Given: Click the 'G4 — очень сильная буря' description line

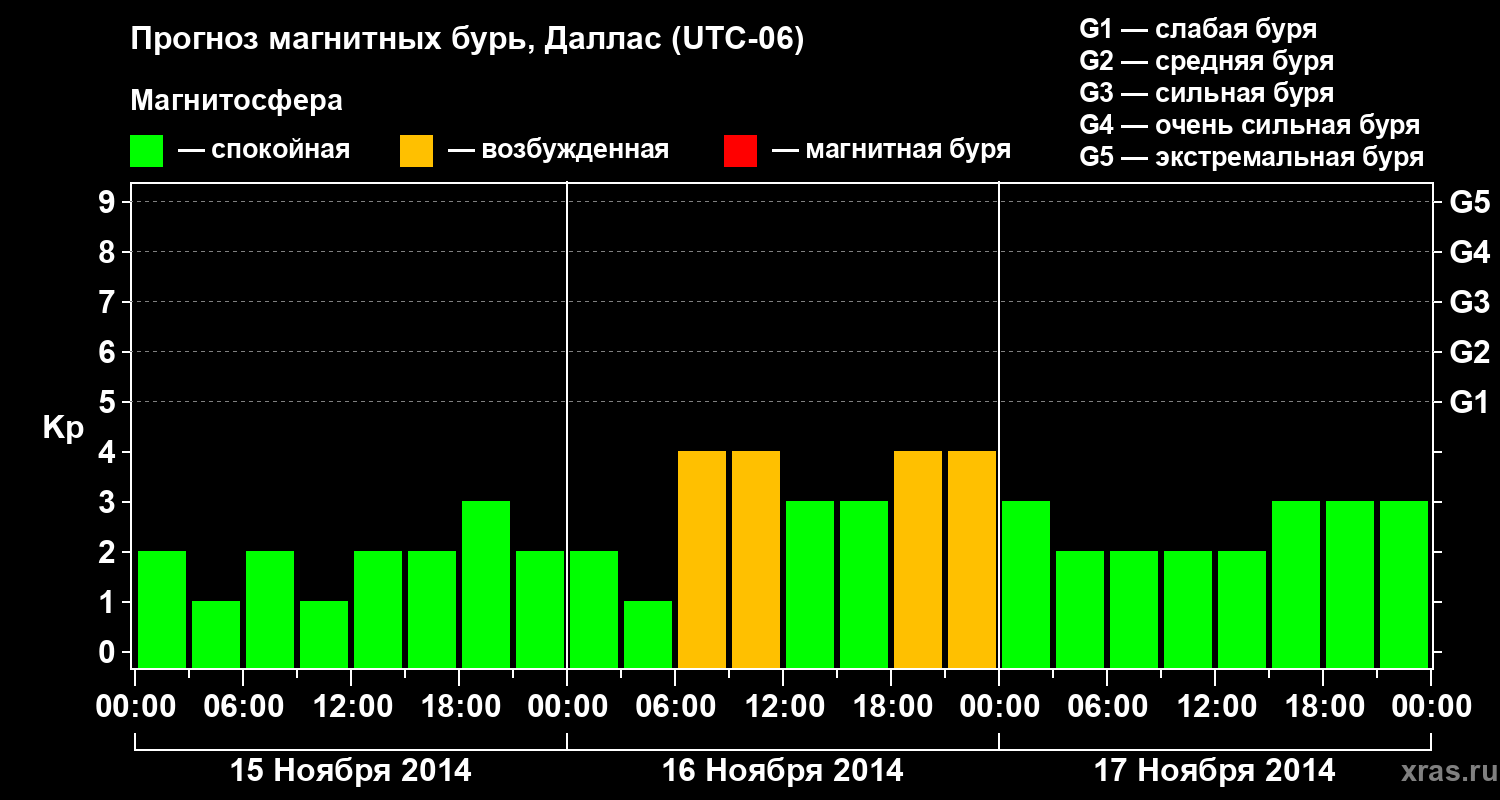Looking at the screenshot, I should pyautogui.click(x=1250, y=125).
